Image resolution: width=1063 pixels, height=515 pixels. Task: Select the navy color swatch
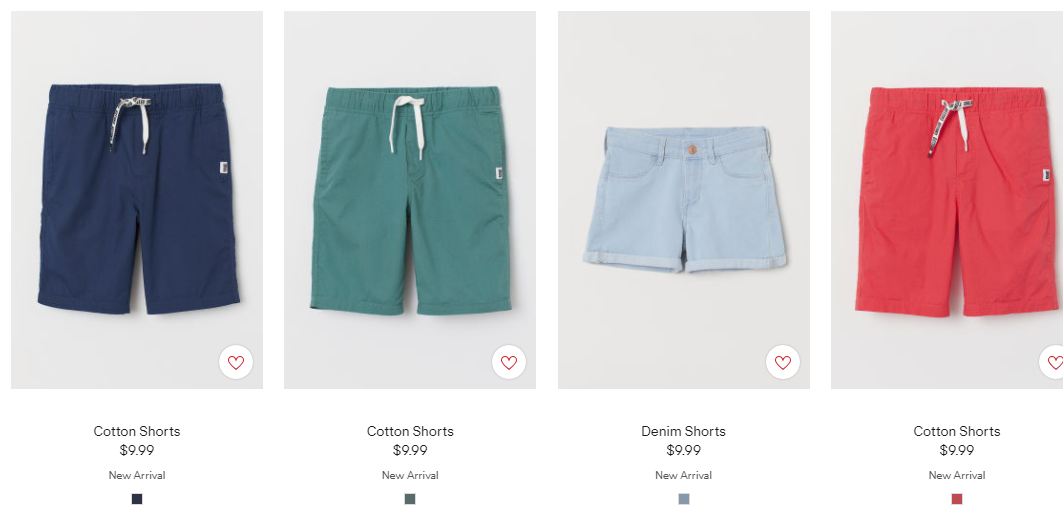(x=137, y=499)
